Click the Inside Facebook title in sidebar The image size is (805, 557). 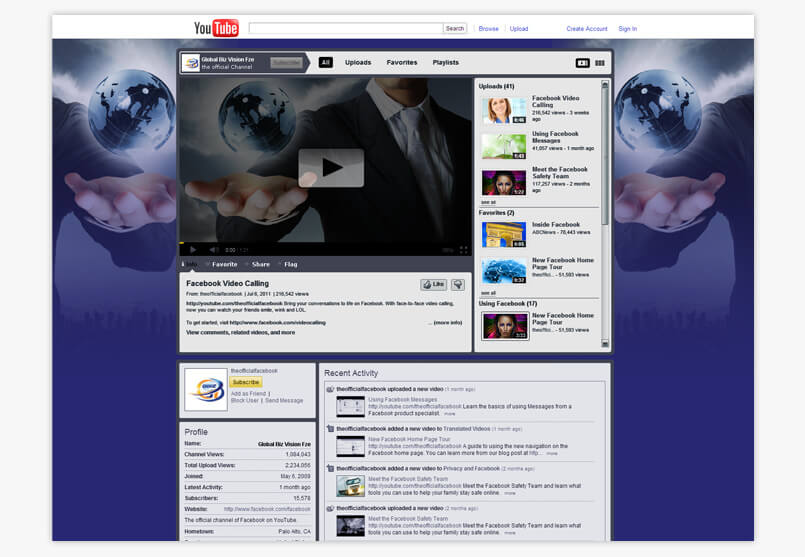[x=556, y=224]
